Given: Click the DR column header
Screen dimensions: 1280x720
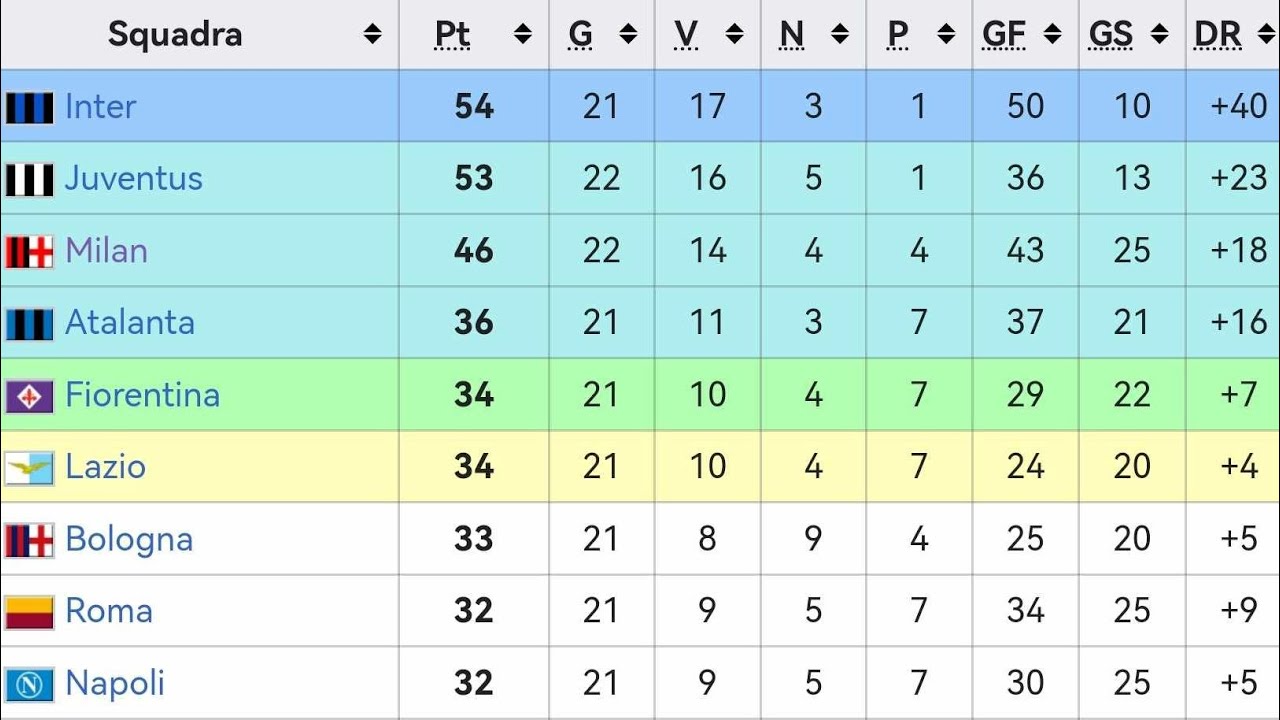Looking at the screenshot, I should (x=1217, y=35).
